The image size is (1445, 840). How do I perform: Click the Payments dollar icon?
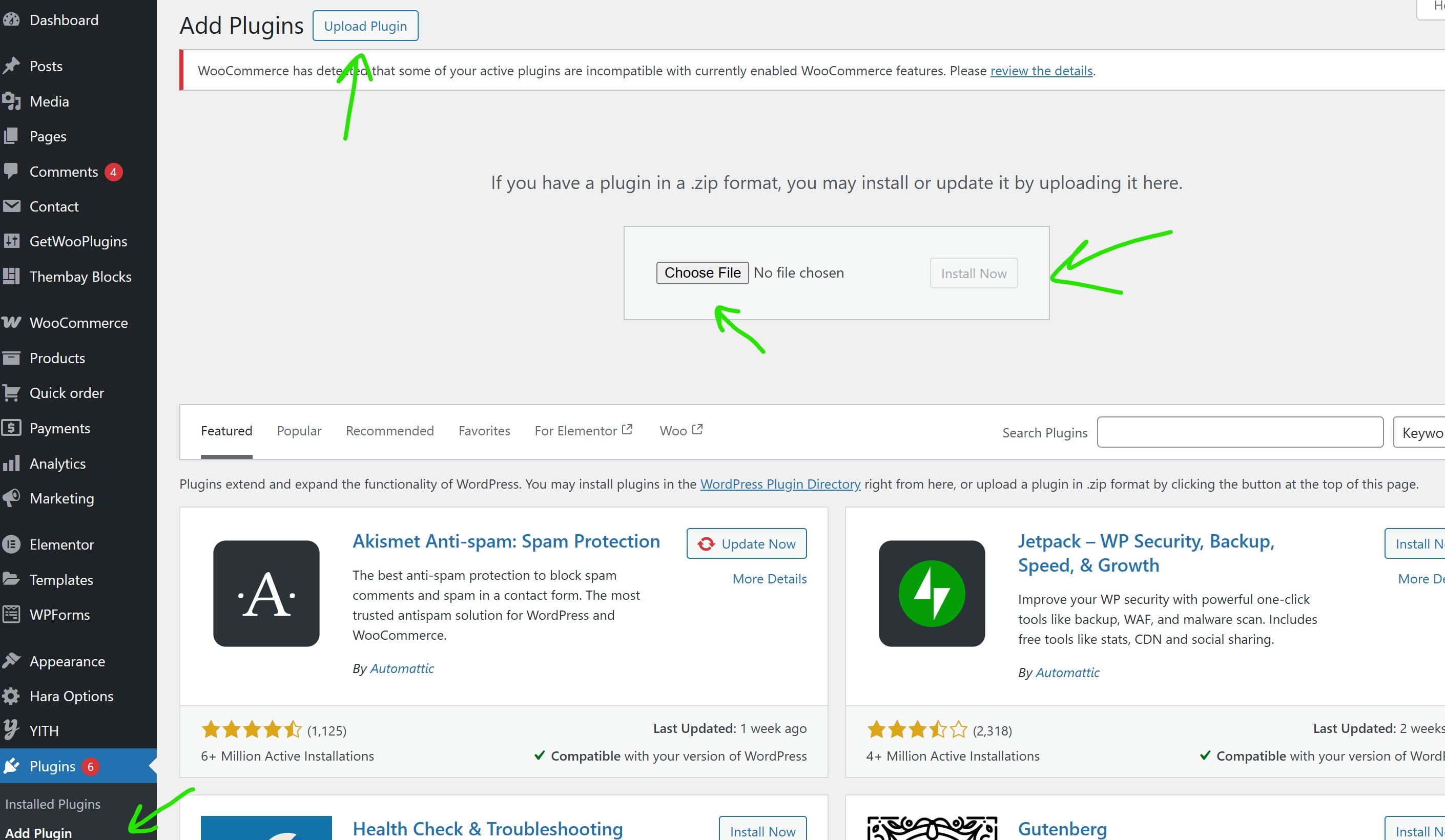[x=11, y=428]
